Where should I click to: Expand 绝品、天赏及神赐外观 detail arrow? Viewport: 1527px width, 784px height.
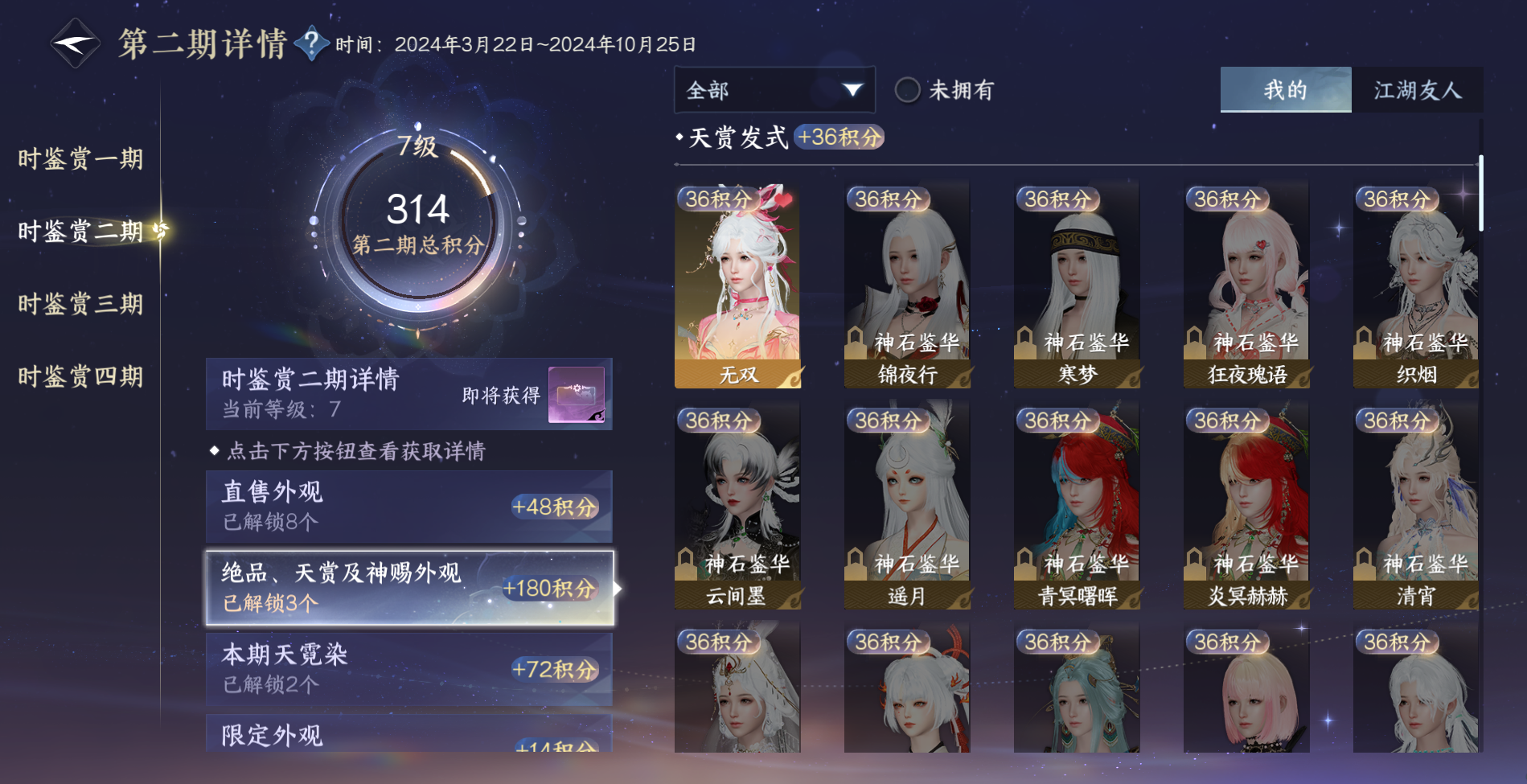[x=618, y=589]
